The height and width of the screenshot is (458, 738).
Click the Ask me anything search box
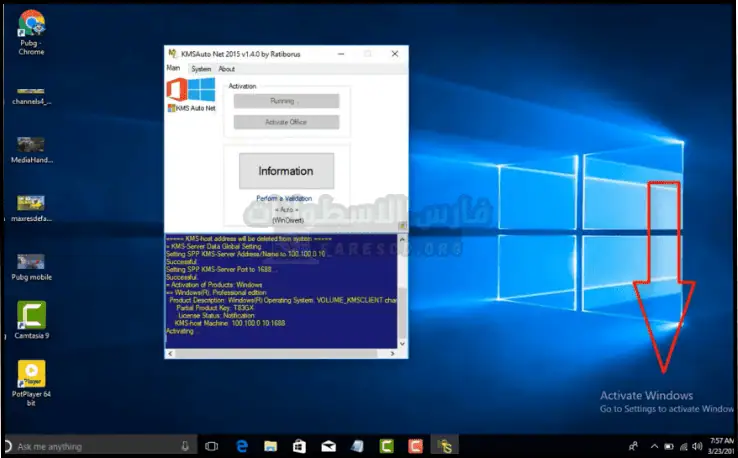pyautogui.click(x=95, y=446)
